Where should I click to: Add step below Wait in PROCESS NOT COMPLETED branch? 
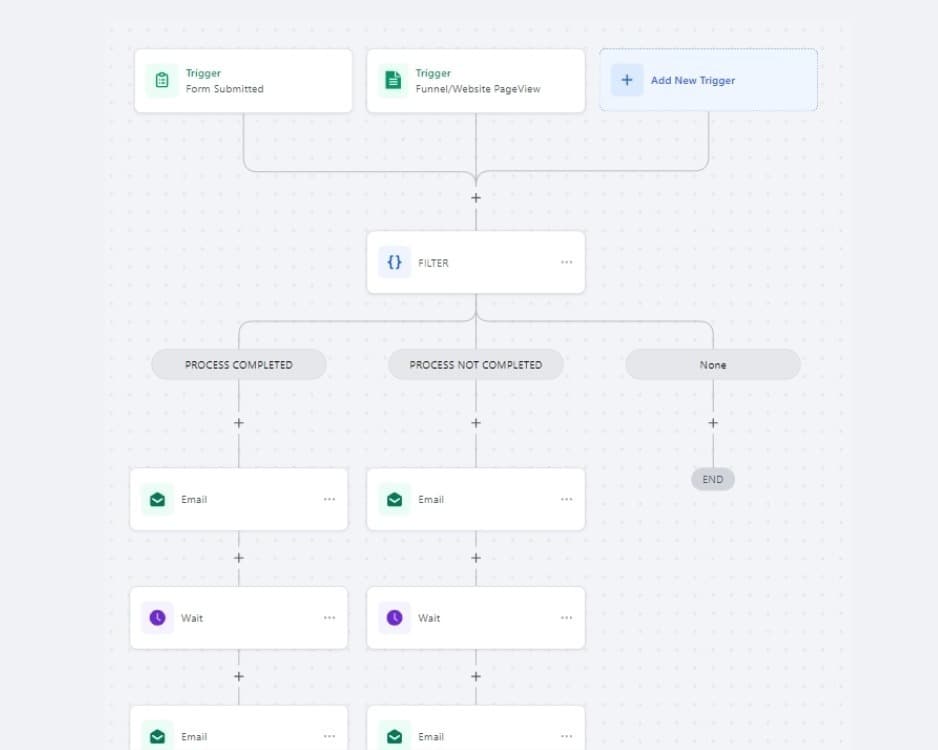coord(476,676)
